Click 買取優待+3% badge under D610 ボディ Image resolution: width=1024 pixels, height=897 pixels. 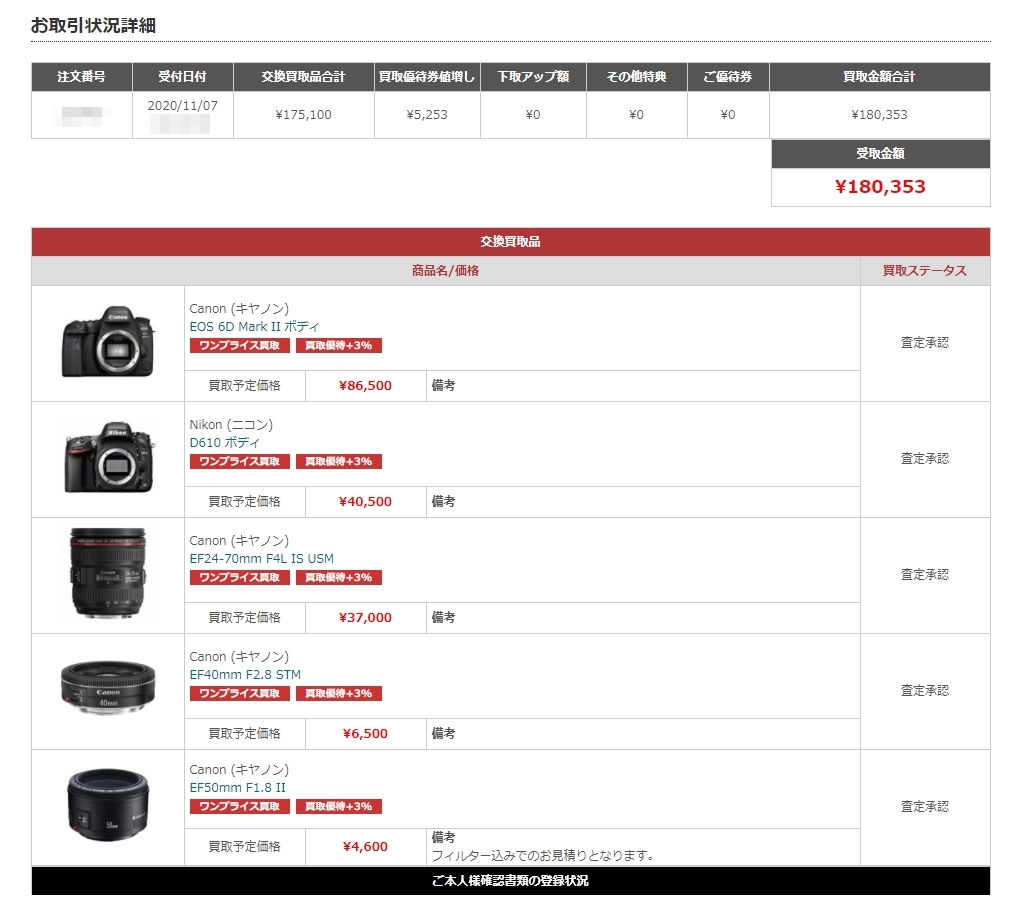coord(338,462)
